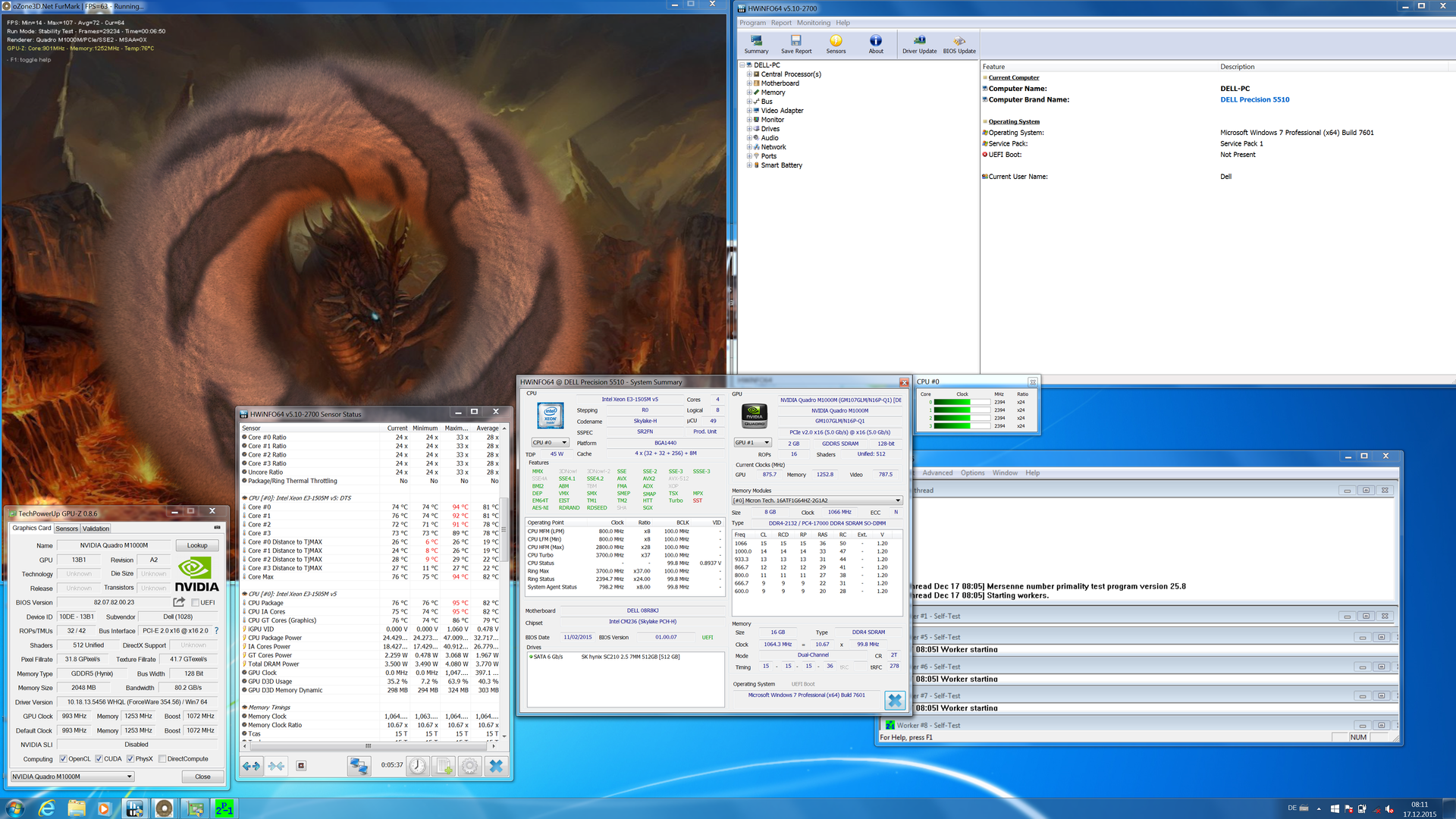This screenshot has width=1456, height=819.
Task: Open memory module Micron dropdown
Action: point(817,500)
